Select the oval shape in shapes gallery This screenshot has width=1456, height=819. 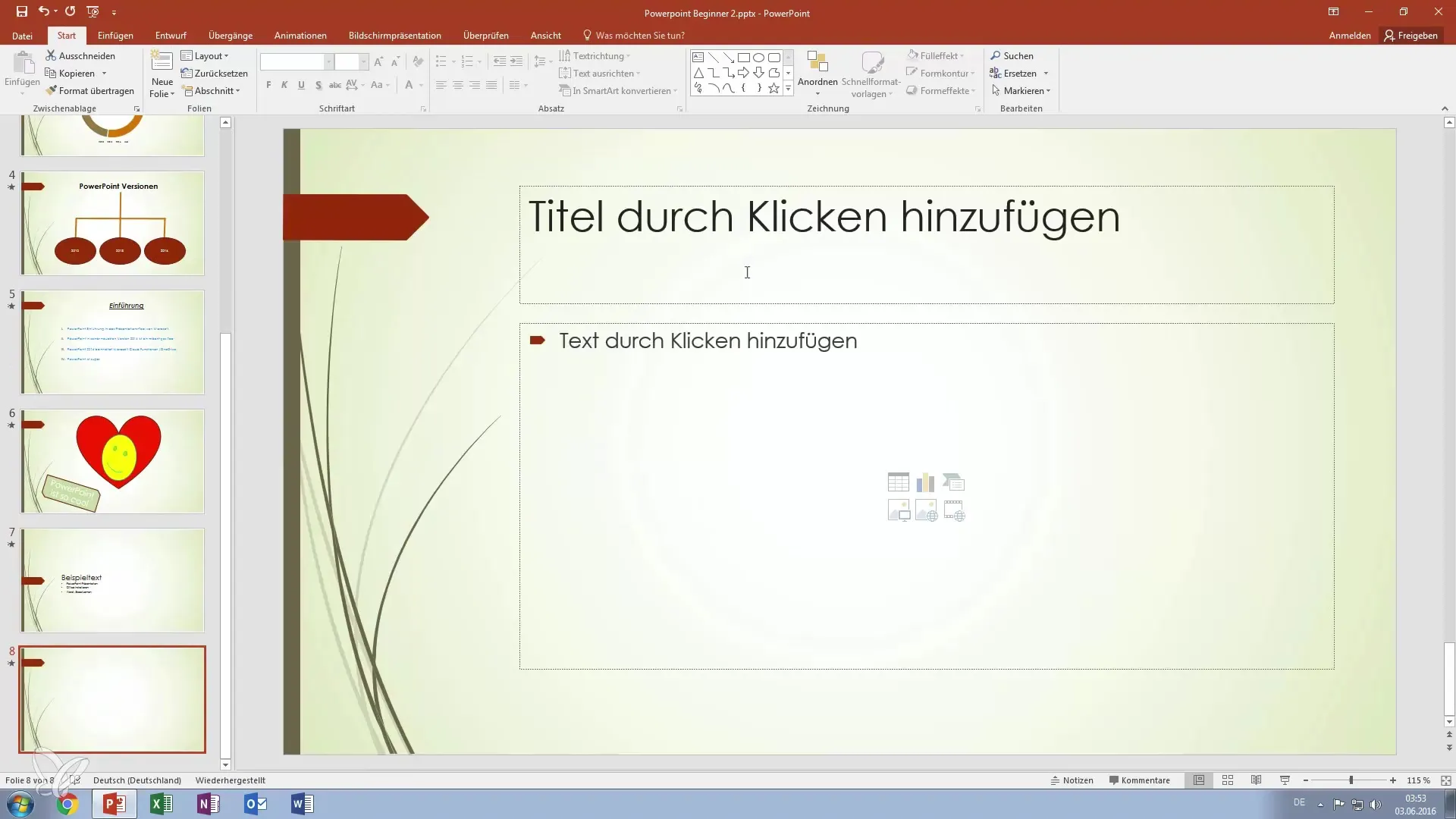point(758,58)
